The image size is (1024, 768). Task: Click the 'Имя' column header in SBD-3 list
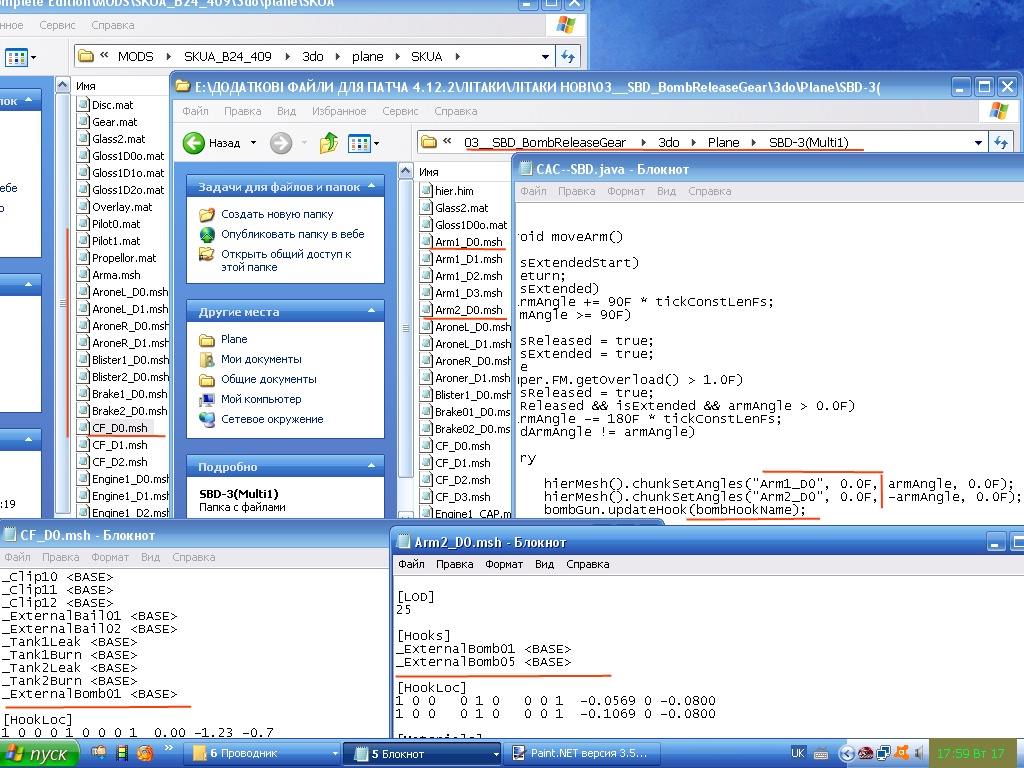(x=430, y=172)
